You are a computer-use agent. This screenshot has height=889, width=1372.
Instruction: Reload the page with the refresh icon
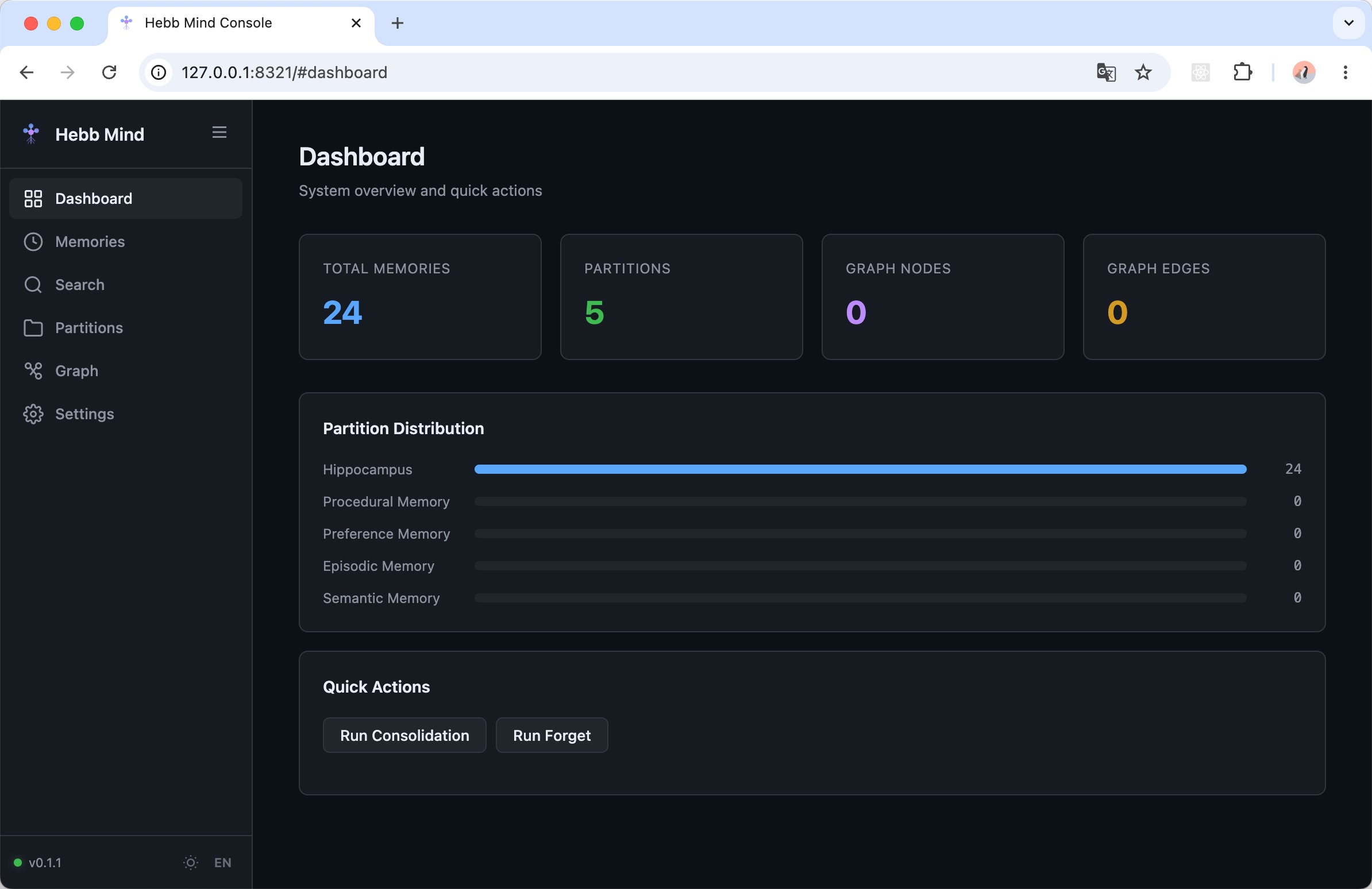point(109,72)
